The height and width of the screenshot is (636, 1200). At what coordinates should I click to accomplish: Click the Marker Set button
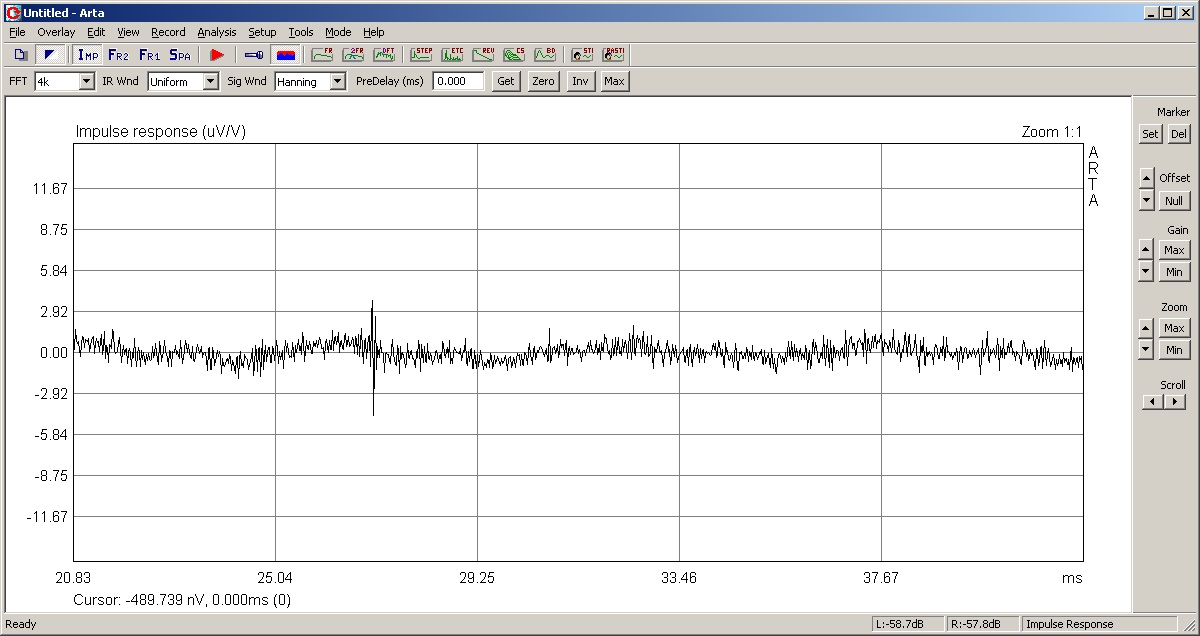click(x=1150, y=134)
